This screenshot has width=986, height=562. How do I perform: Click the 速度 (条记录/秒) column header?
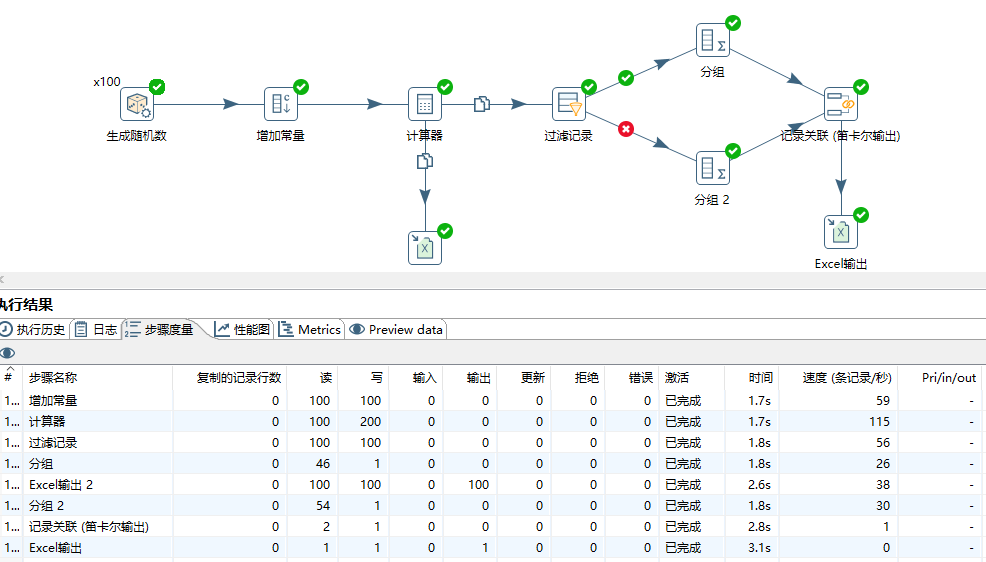point(846,378)
